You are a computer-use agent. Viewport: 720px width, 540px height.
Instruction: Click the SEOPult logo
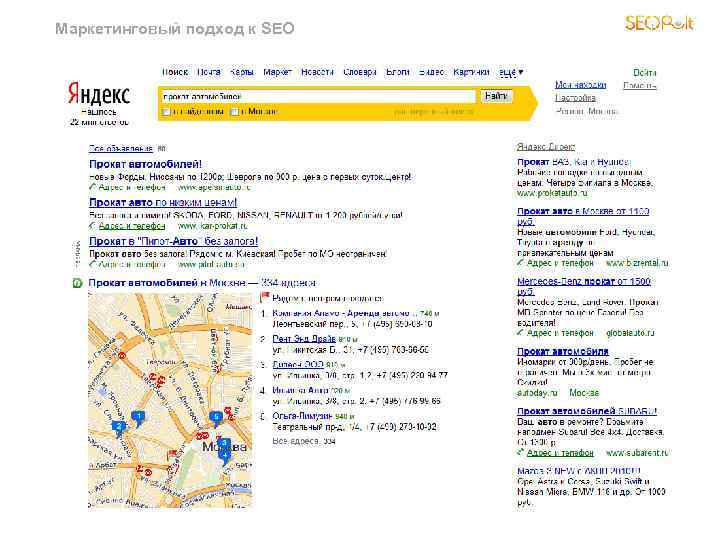coord(659,22)
